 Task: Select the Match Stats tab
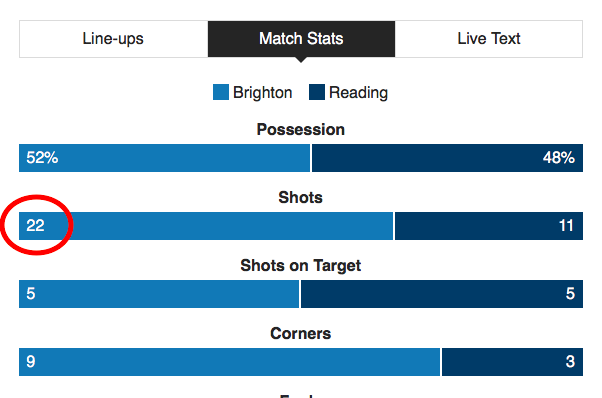(301, 39)
